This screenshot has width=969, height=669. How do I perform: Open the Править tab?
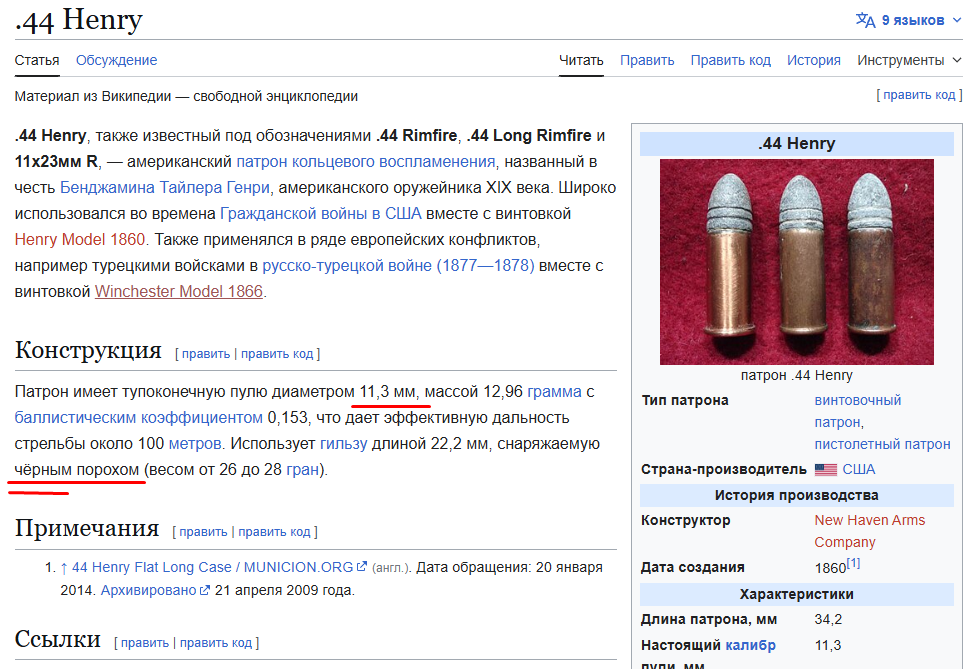click(x=647, y=61)
